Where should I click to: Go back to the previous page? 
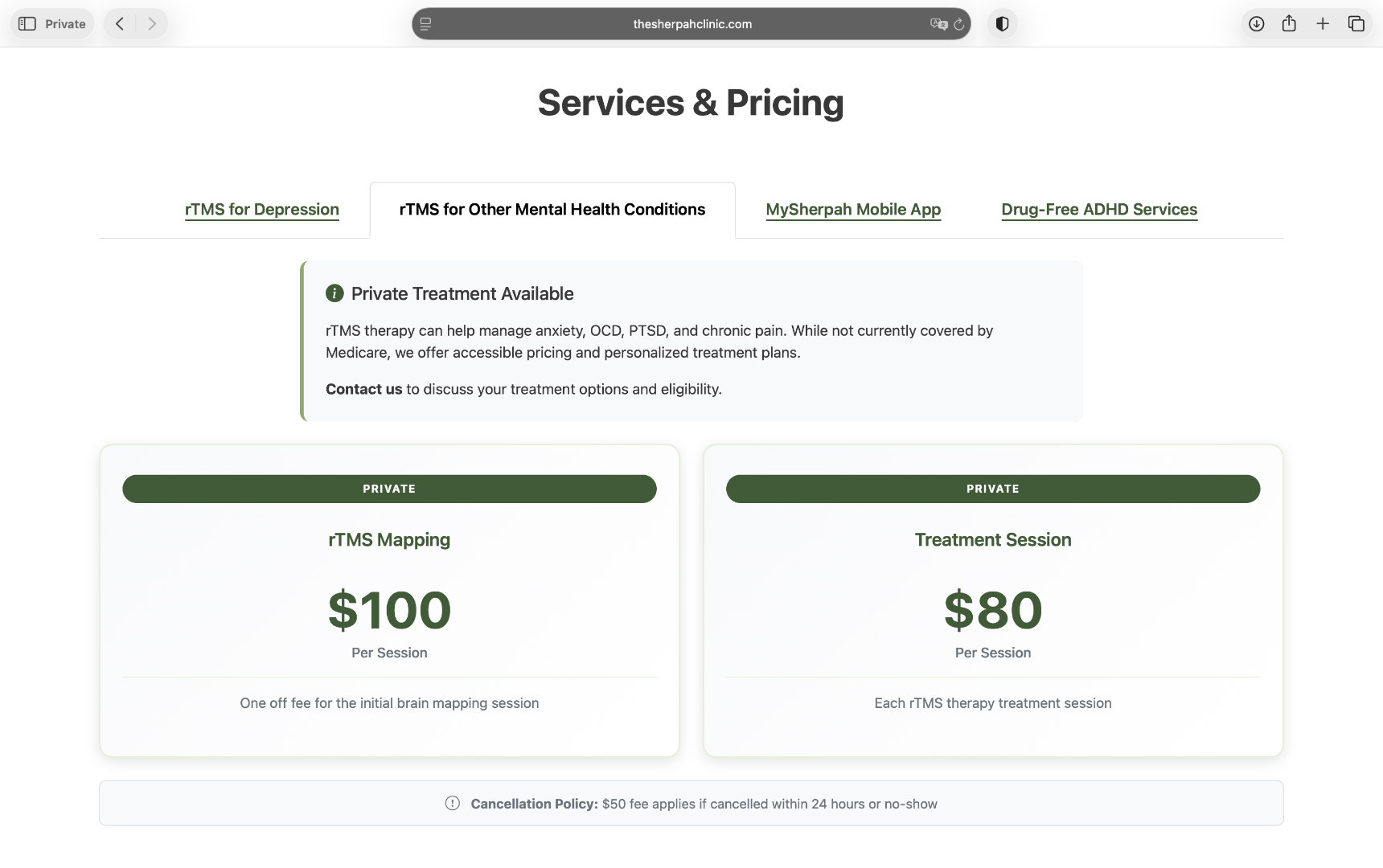[120, 24]
